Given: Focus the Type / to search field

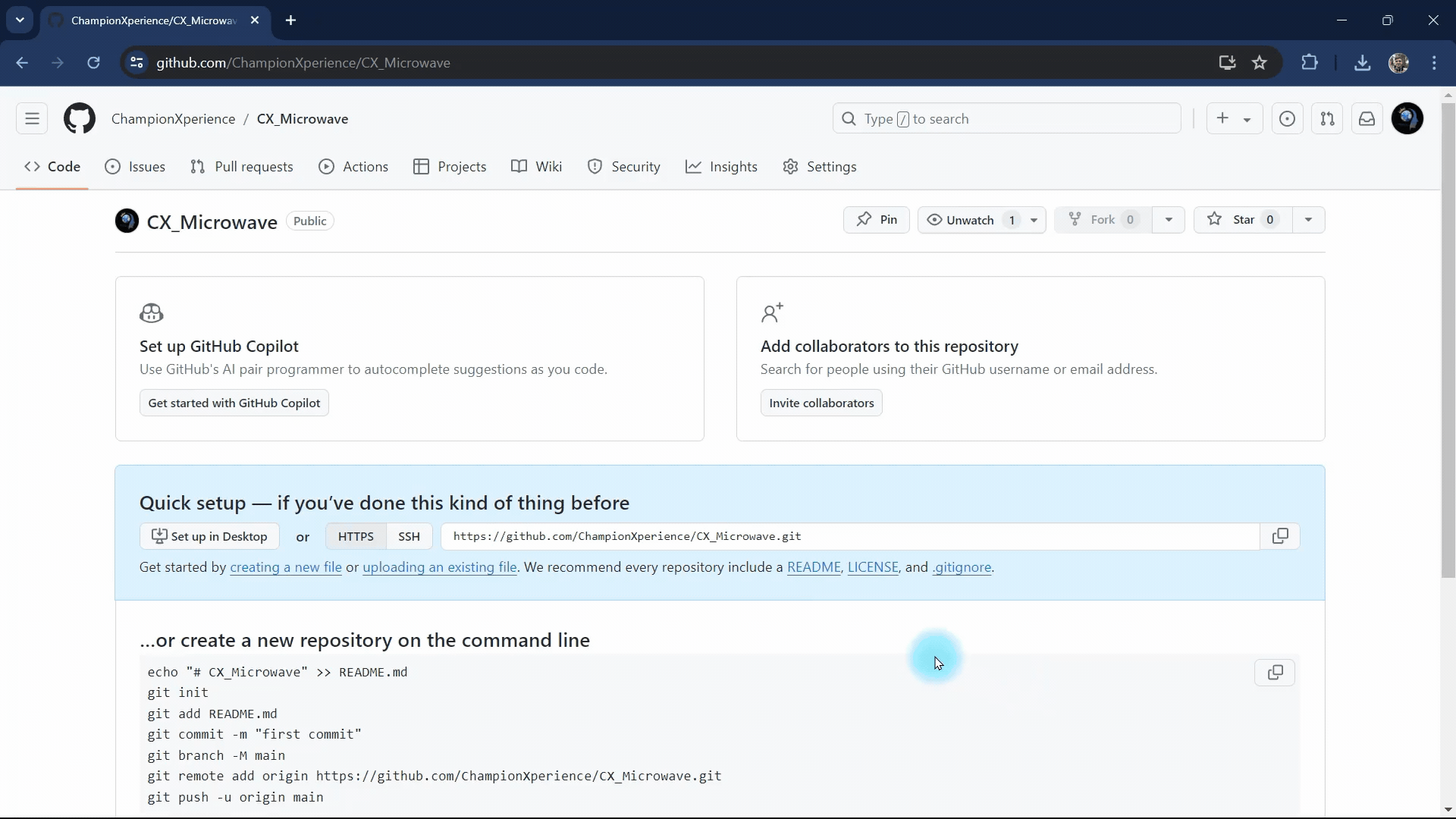Looking at the screenshot, I should tap(1007, 119).
